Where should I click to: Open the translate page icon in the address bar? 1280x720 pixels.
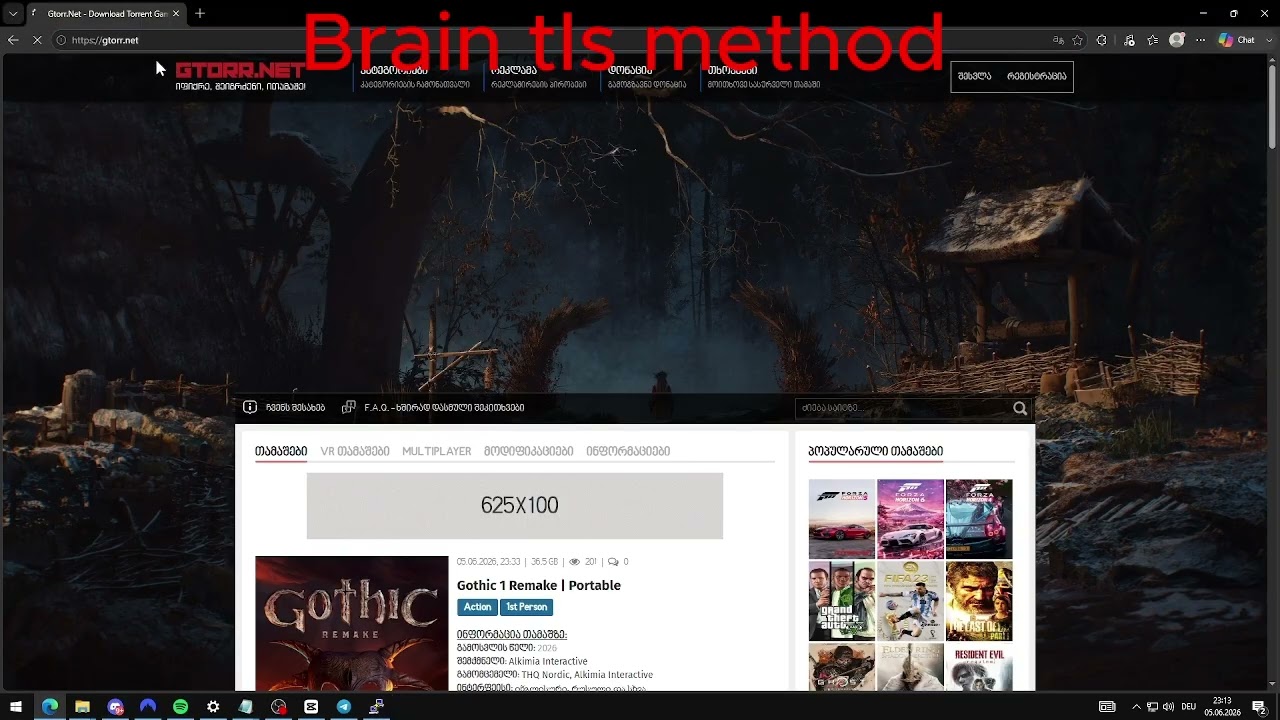coord(1058,40)
